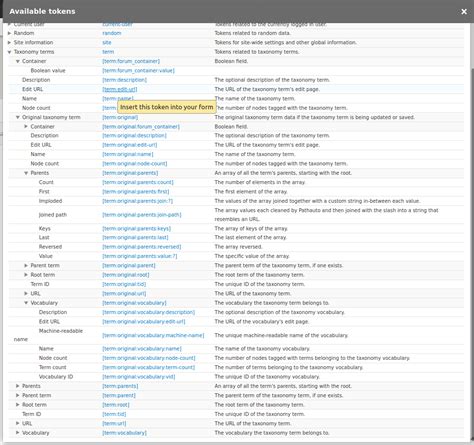Expand Parent term under Original taxonomy term
This screenshot has width=474, height=445.
click(26, 266)
